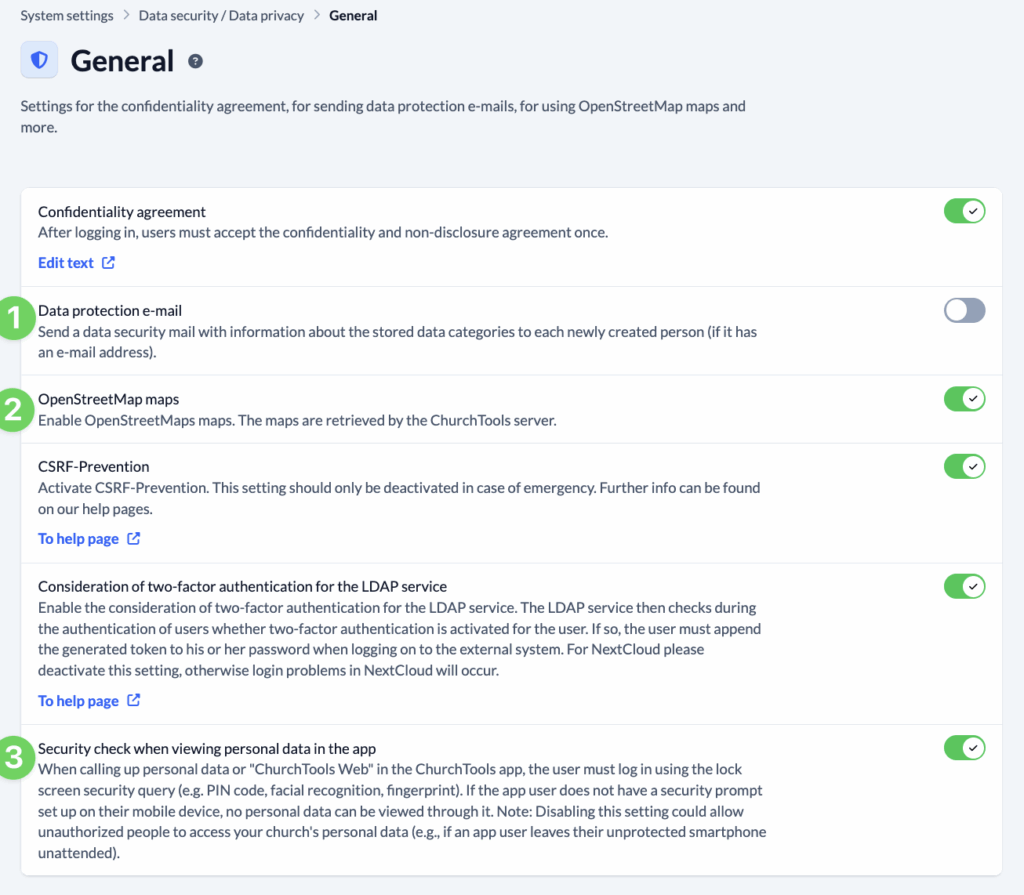Open the Edit text link

66,263
